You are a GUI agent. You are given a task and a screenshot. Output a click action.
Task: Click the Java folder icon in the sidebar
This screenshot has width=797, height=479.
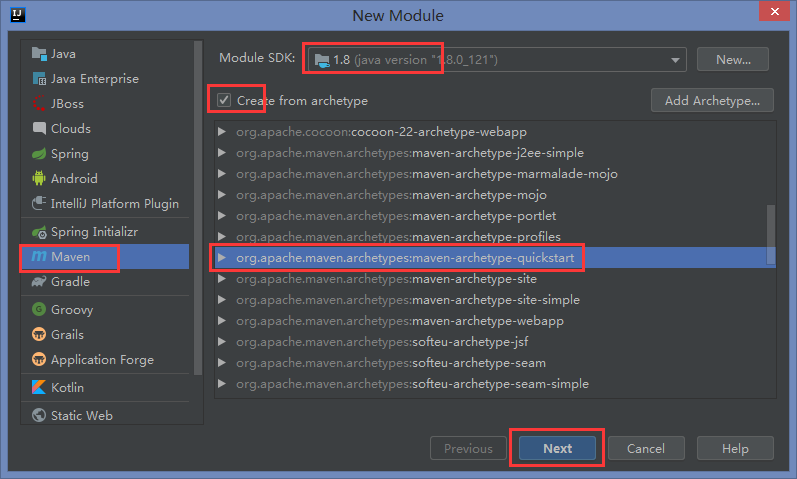39,53
